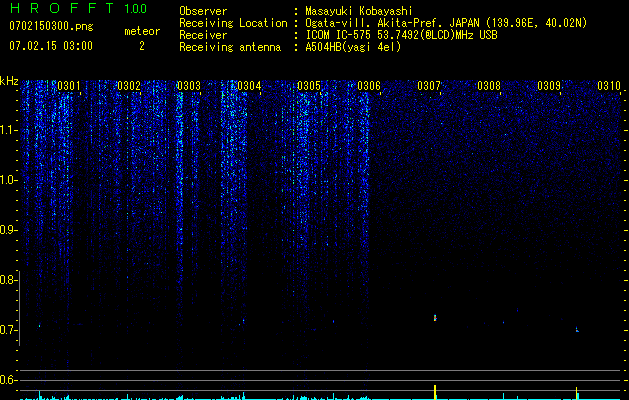This screenshot has height=400, width=629.
Task: Click the bright meteor echo near 0307
Action: [x=435, y=318]
